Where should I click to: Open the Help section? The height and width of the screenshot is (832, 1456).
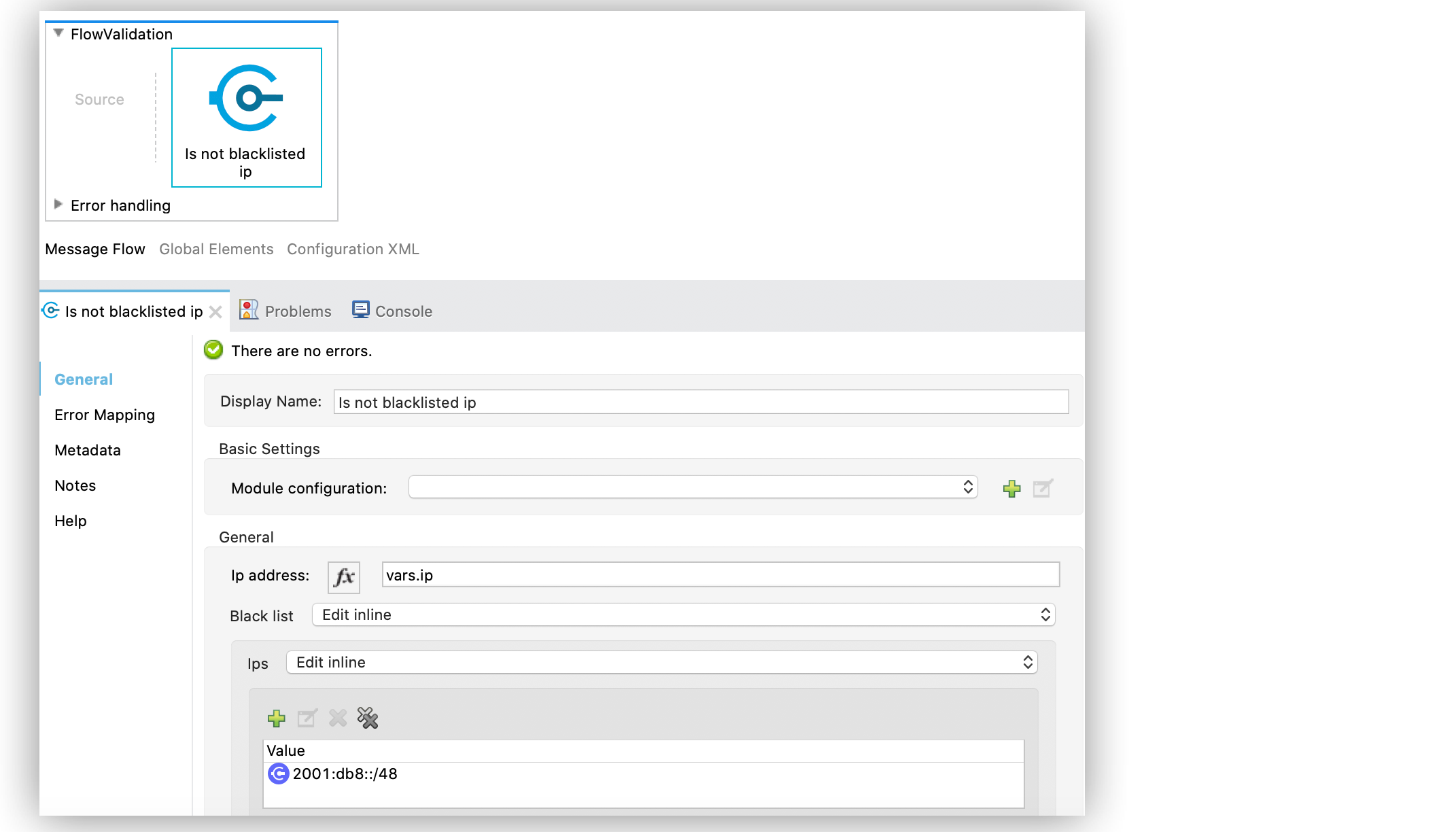coord(71,521)
